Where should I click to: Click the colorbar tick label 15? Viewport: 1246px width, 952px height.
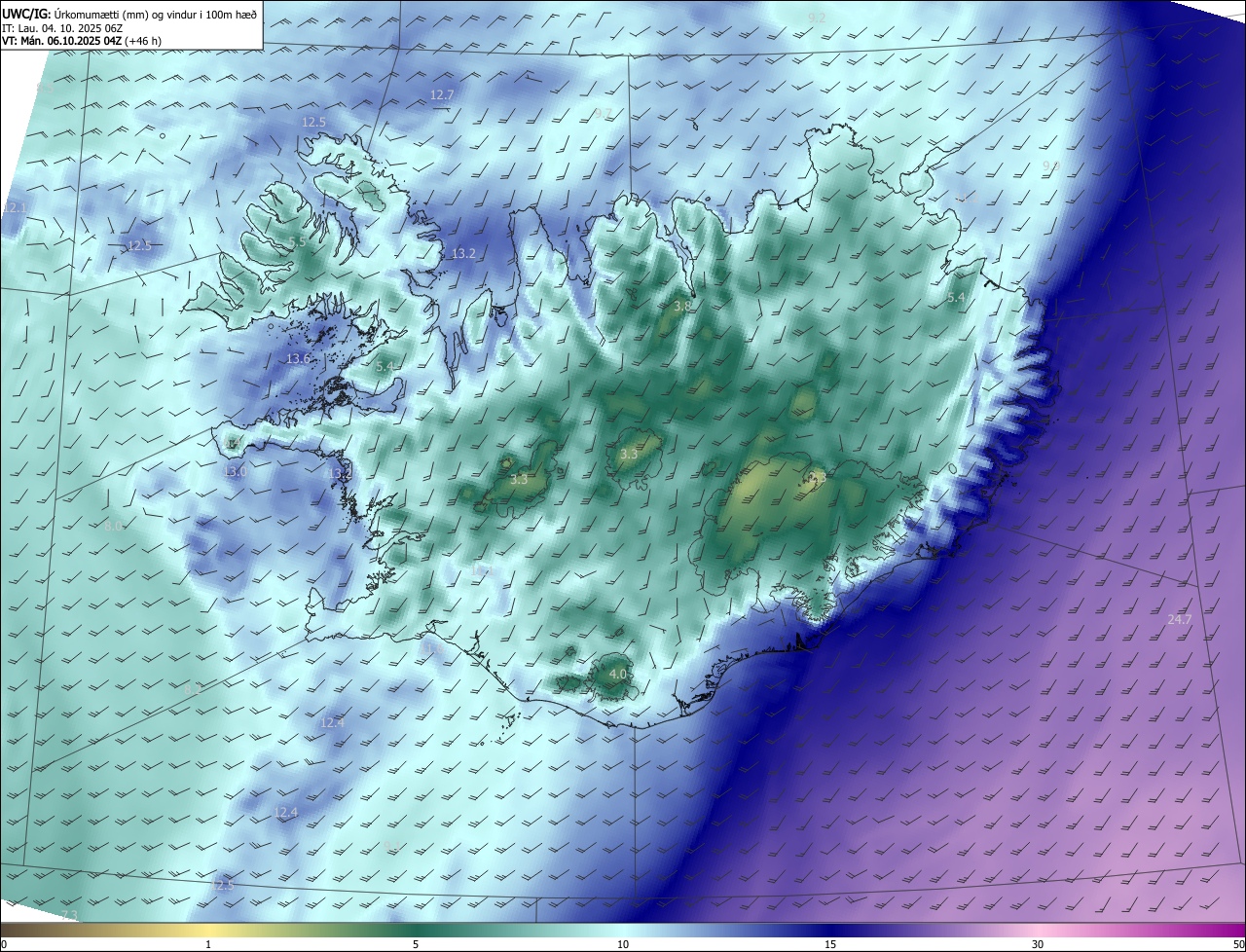[x=830, y=944]
